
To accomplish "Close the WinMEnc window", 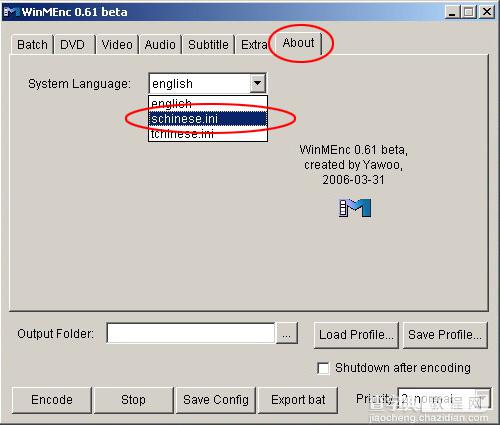I will (487, 12).
